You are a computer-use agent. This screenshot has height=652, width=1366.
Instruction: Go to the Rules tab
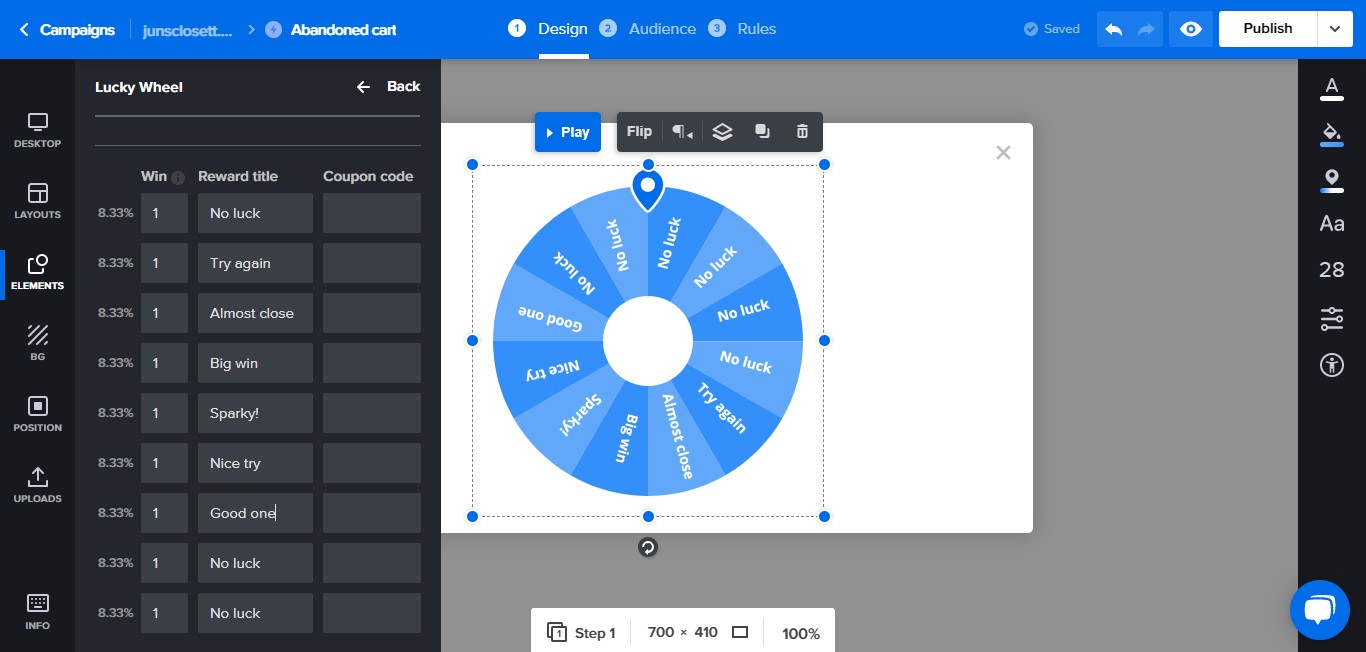(755, 29)
